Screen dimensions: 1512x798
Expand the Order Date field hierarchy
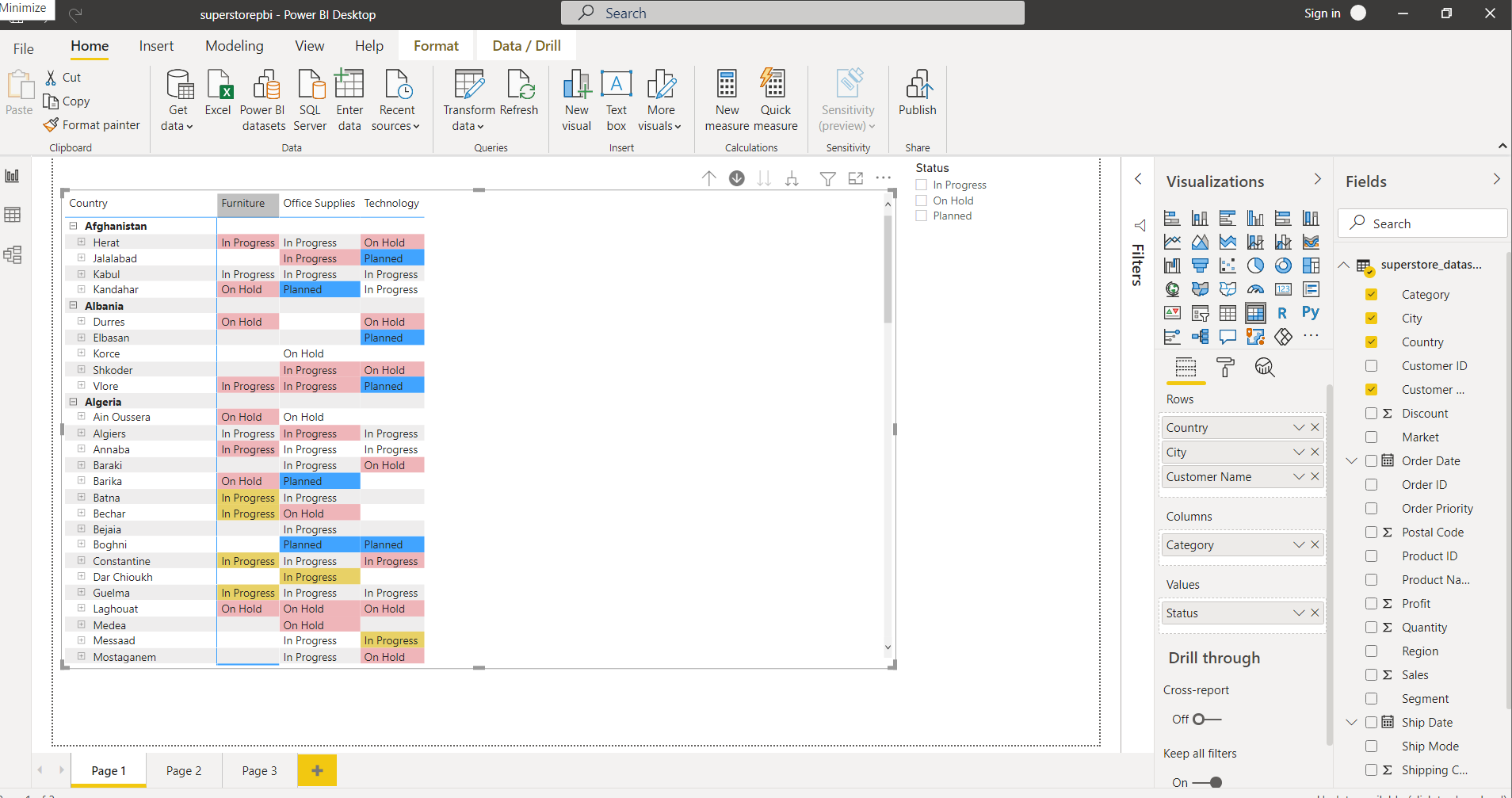1352,460
